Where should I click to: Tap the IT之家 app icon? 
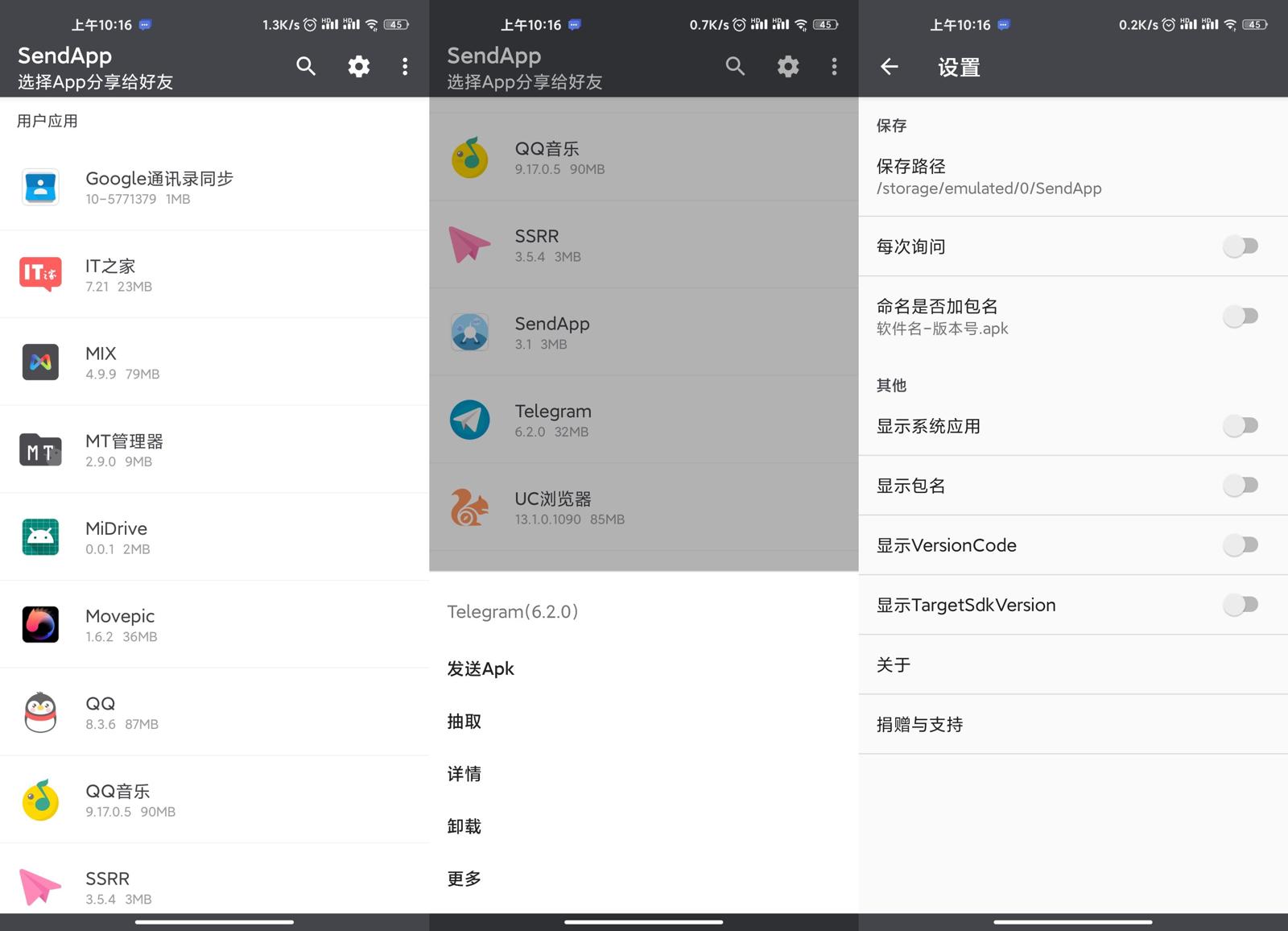click(x=40, y=274)
